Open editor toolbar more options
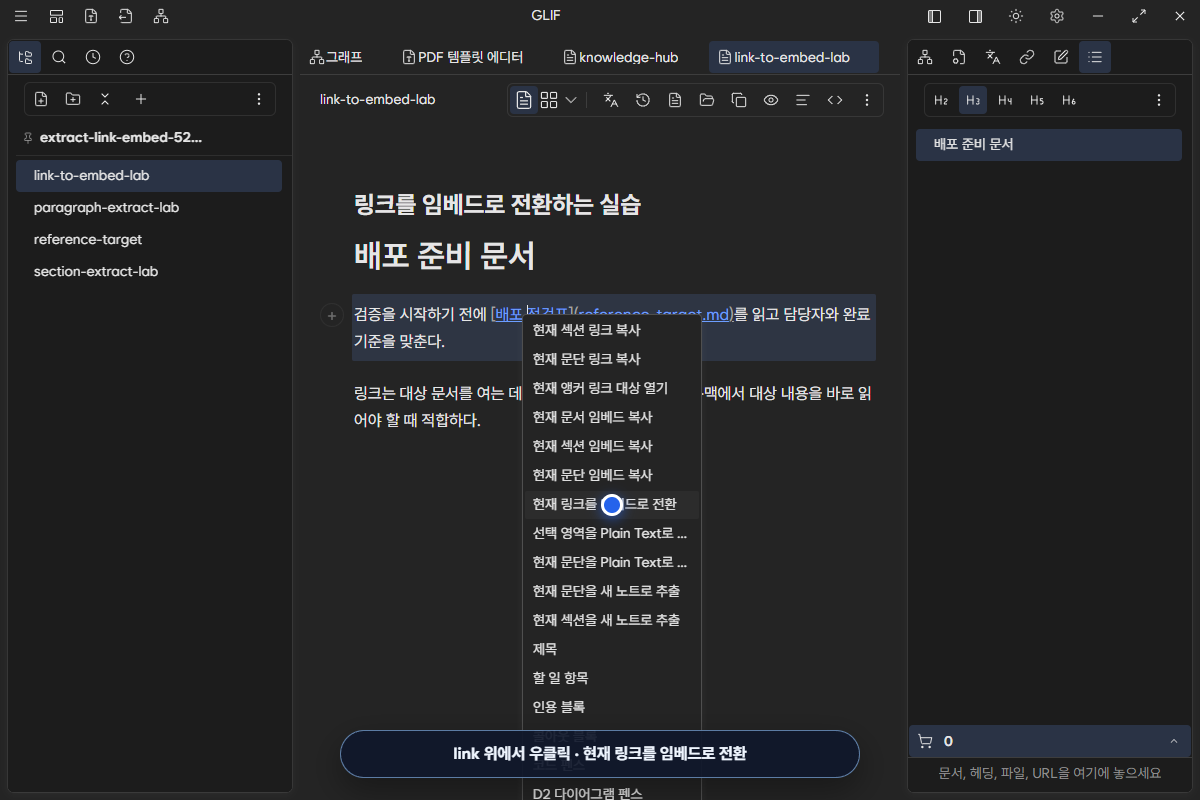The width and height of the screenshot is (1200, 800). tap(867, 100)
